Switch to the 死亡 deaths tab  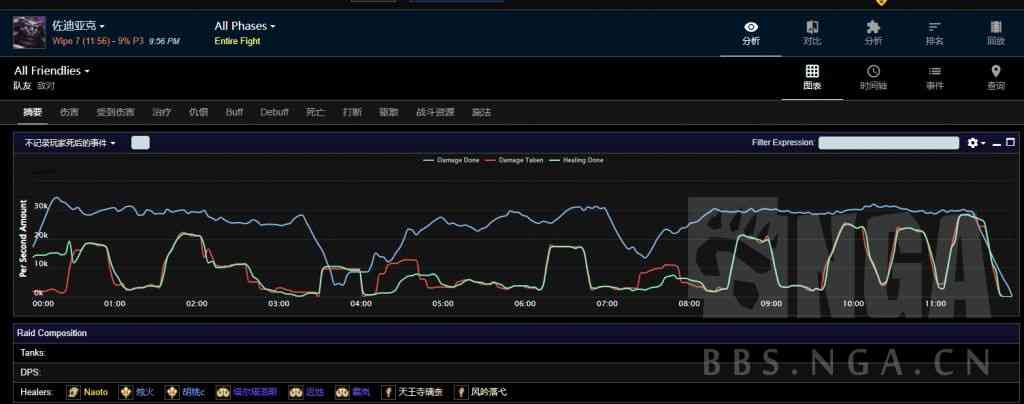click(315, 112)
